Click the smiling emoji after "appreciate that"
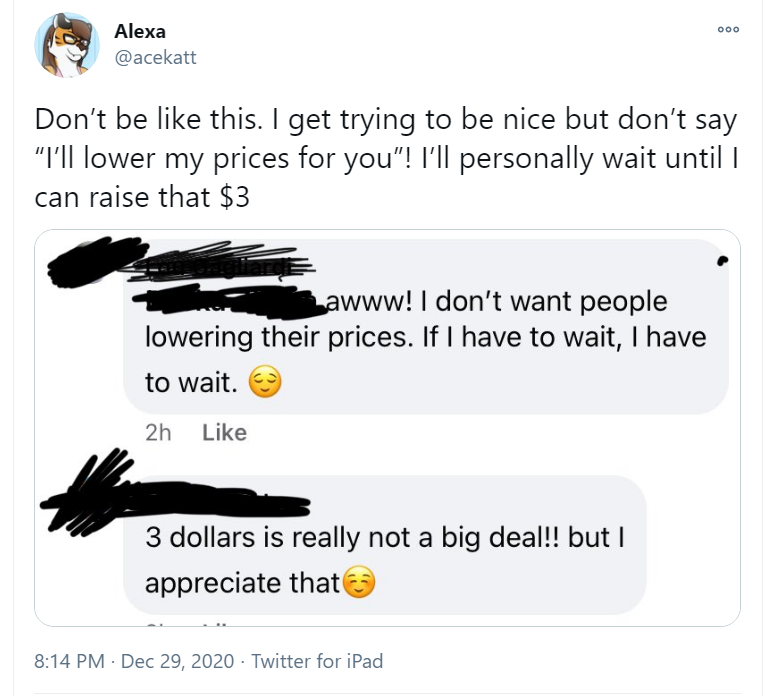This screenshot has height=696, width=772. point(359,582)
